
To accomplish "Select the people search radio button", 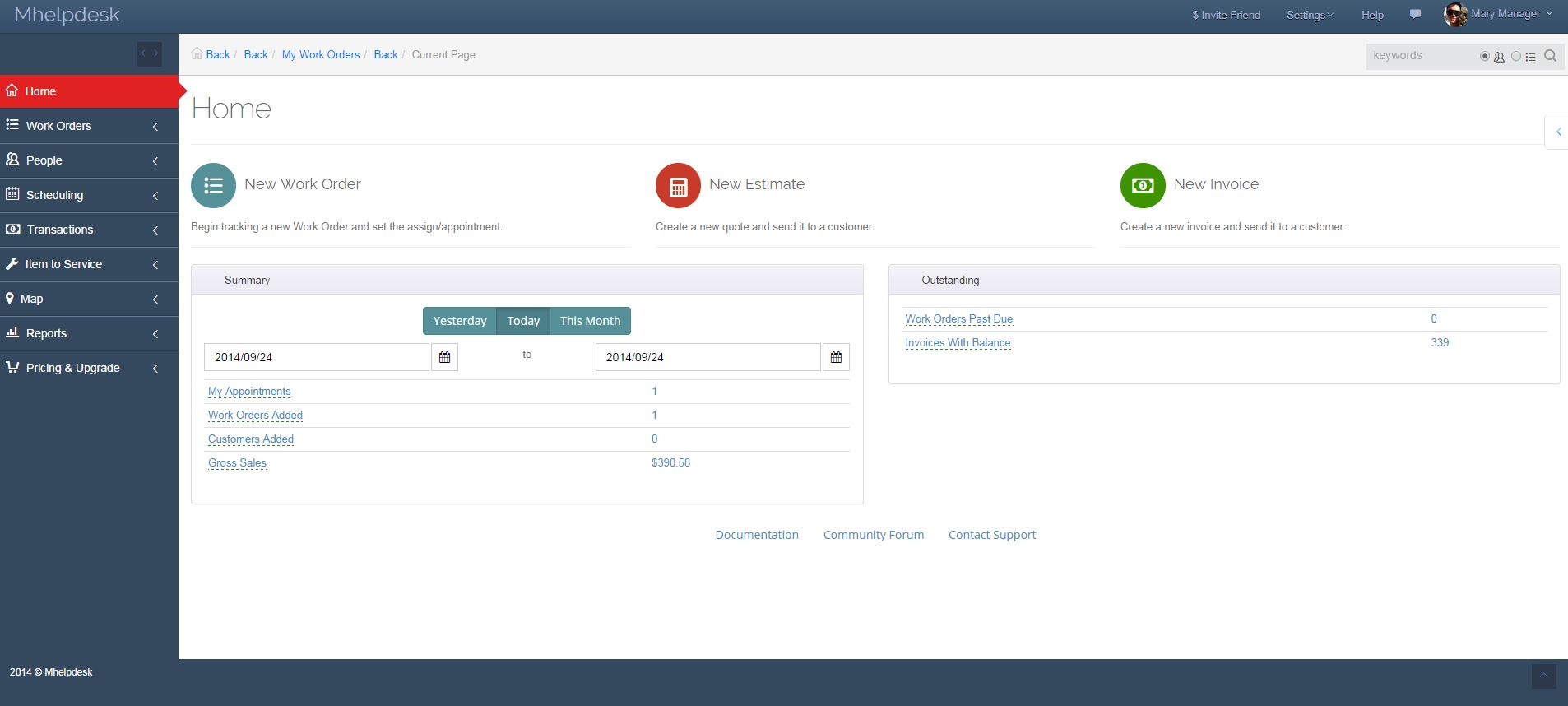I will tap(1485, 57).
